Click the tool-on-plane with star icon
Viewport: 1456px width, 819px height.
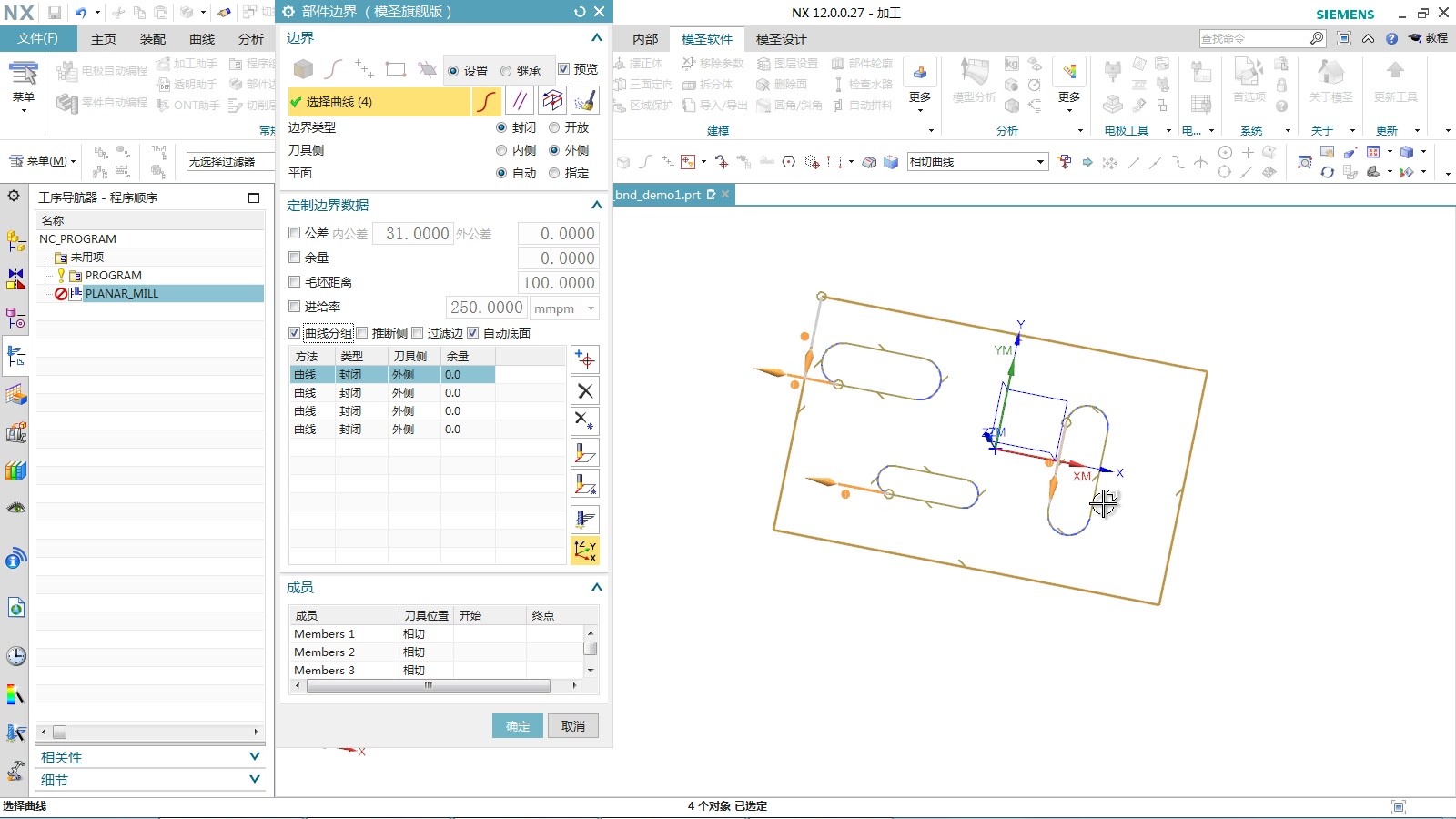(585, 484)
